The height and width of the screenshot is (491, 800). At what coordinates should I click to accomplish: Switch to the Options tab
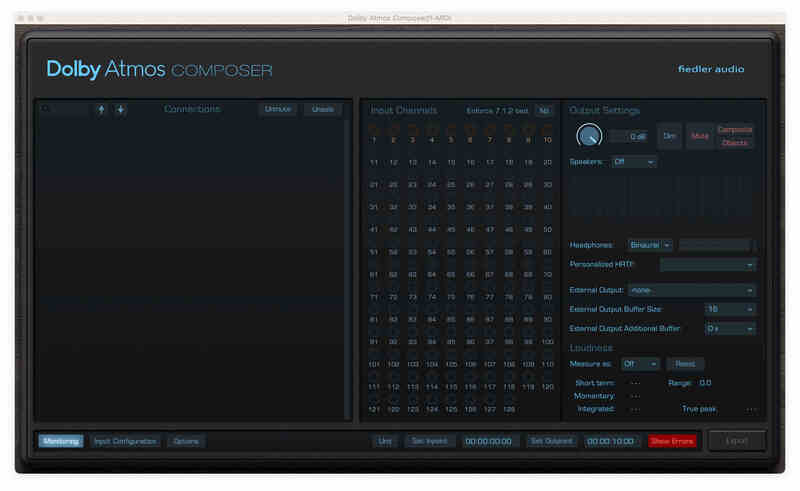pos(186,441)
